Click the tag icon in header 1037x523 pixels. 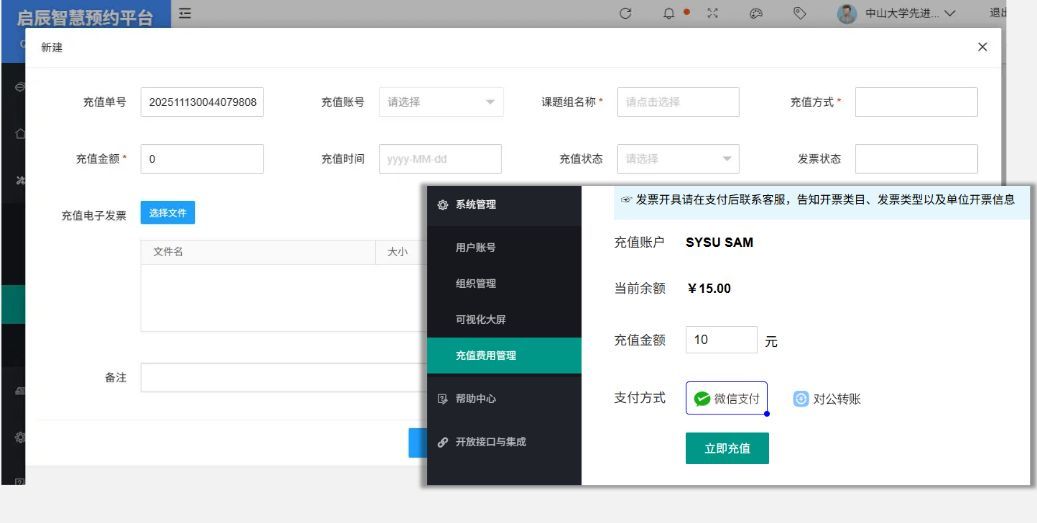(800, 13)
